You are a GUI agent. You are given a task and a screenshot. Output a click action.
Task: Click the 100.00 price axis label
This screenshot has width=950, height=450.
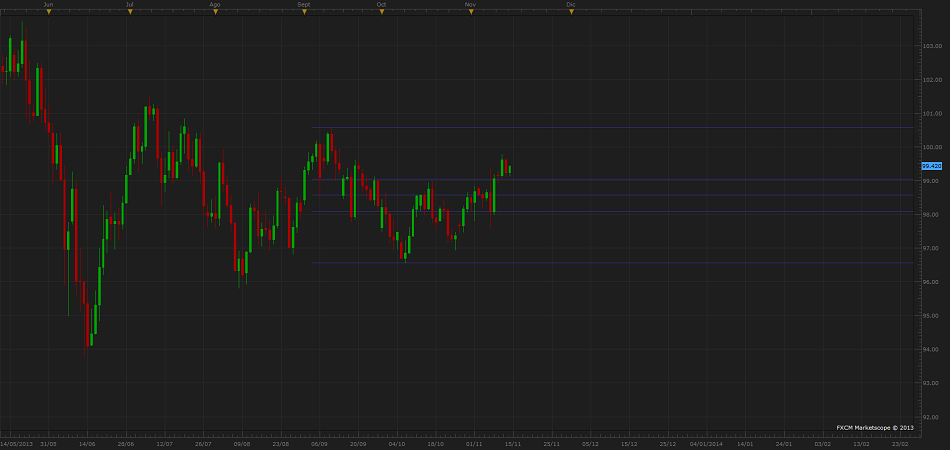coord(932,147)
